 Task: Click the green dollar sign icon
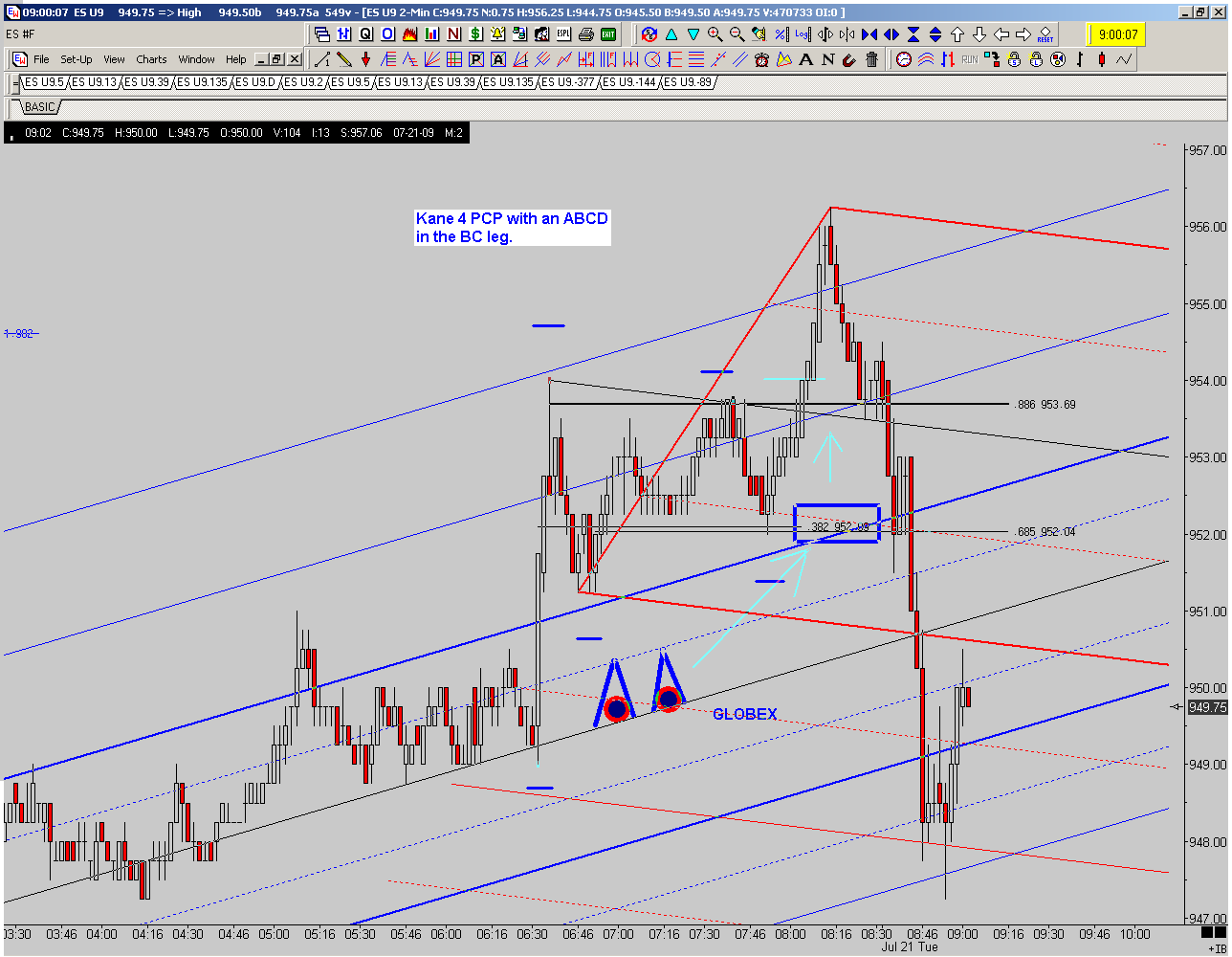[475, 34]
